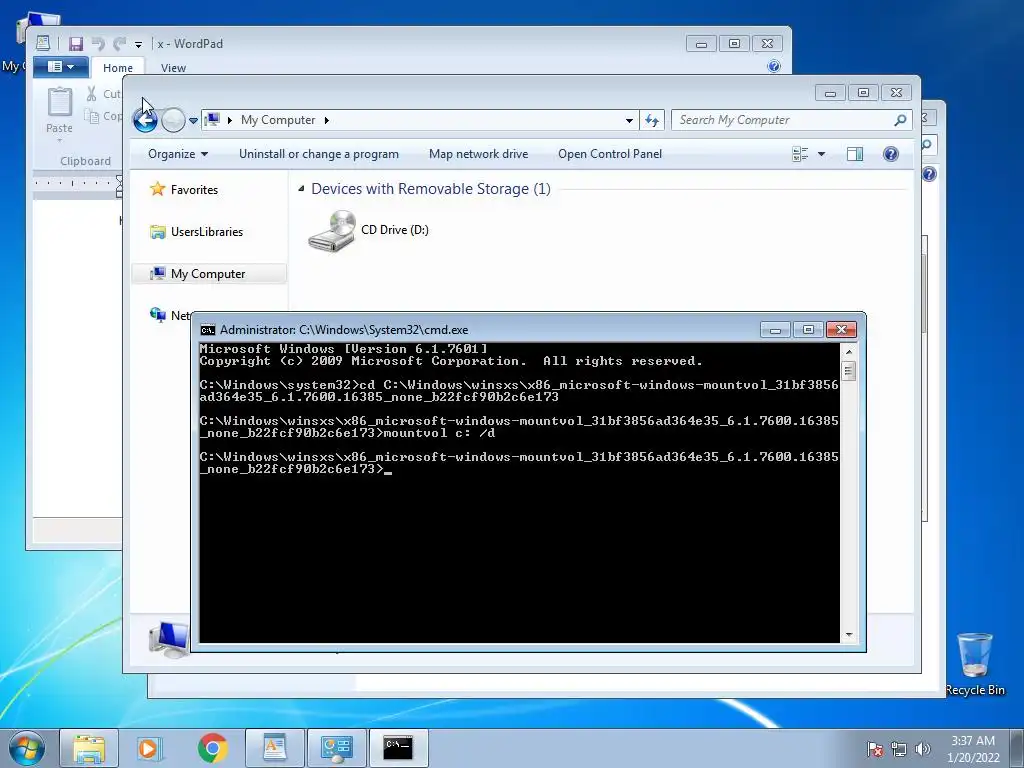Open the view options dropdown arrow
This screenshot has height=768, width=1024.
pyautogui.click(x=822, y=154)
